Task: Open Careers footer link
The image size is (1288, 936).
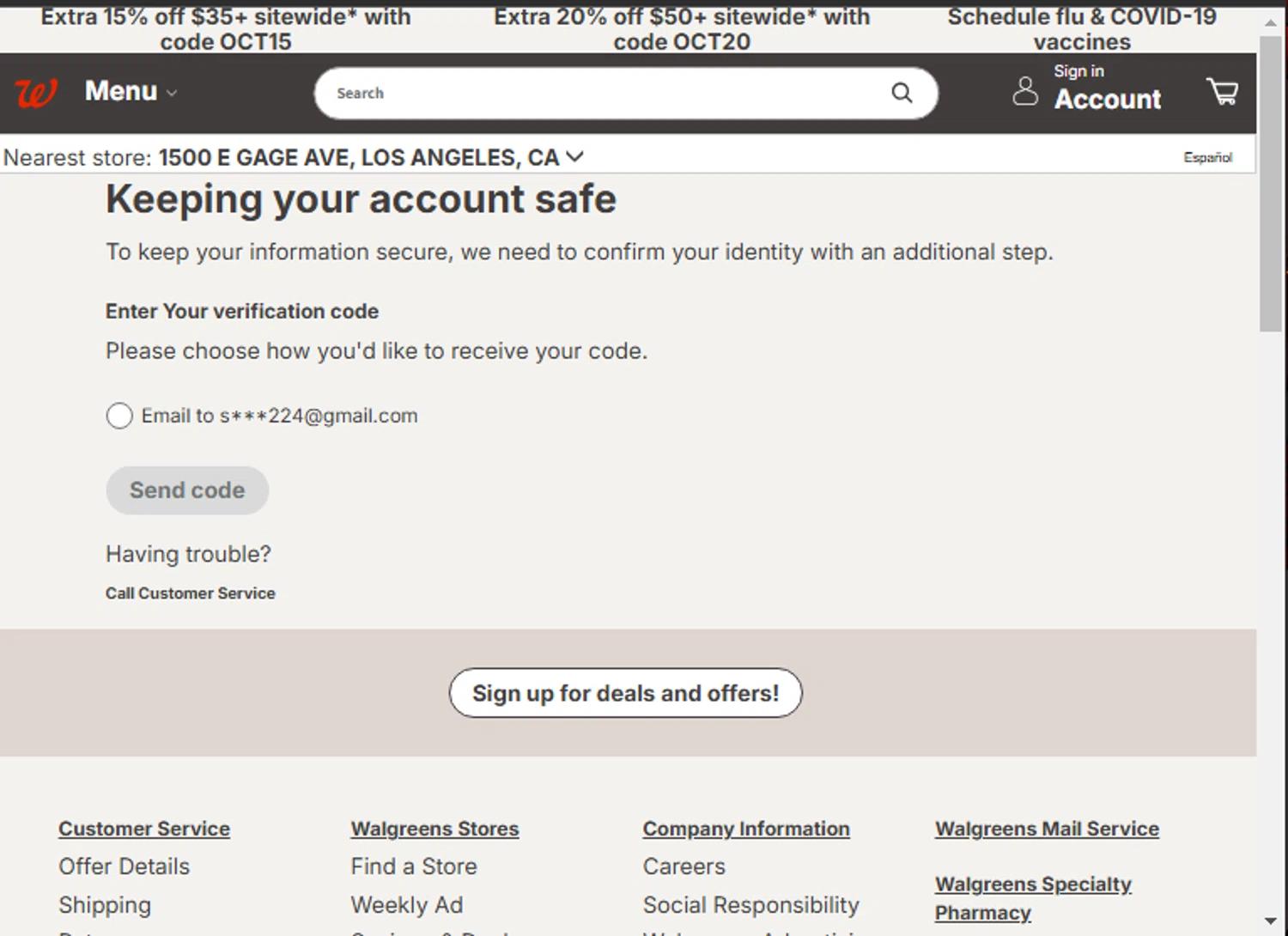Action: click(684, 866)
